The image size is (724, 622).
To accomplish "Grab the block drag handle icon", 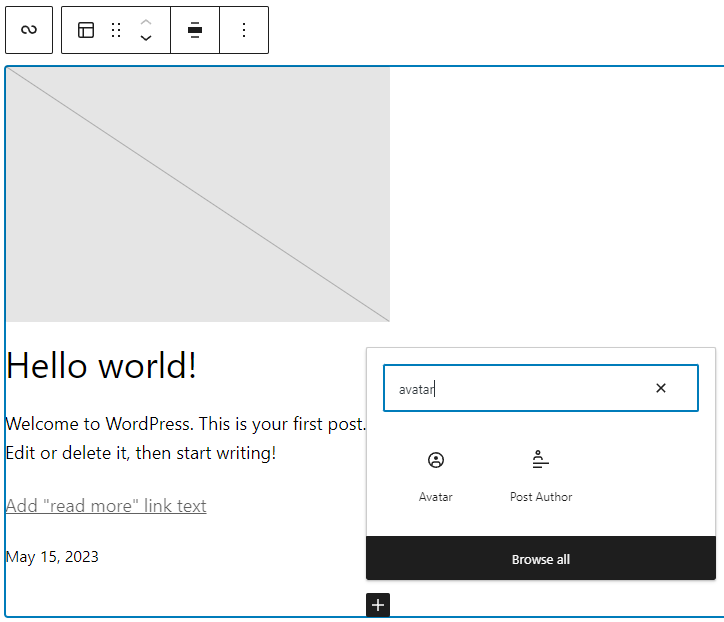I will point(116,30).
